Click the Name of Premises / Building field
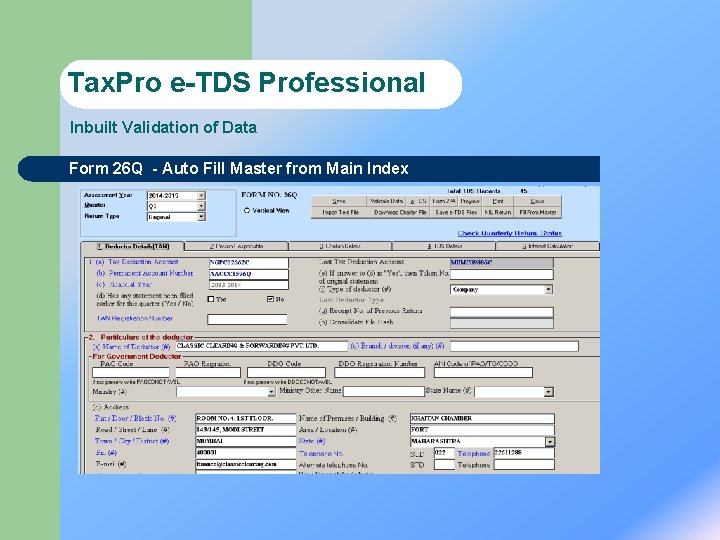 (x=482, y=418)
